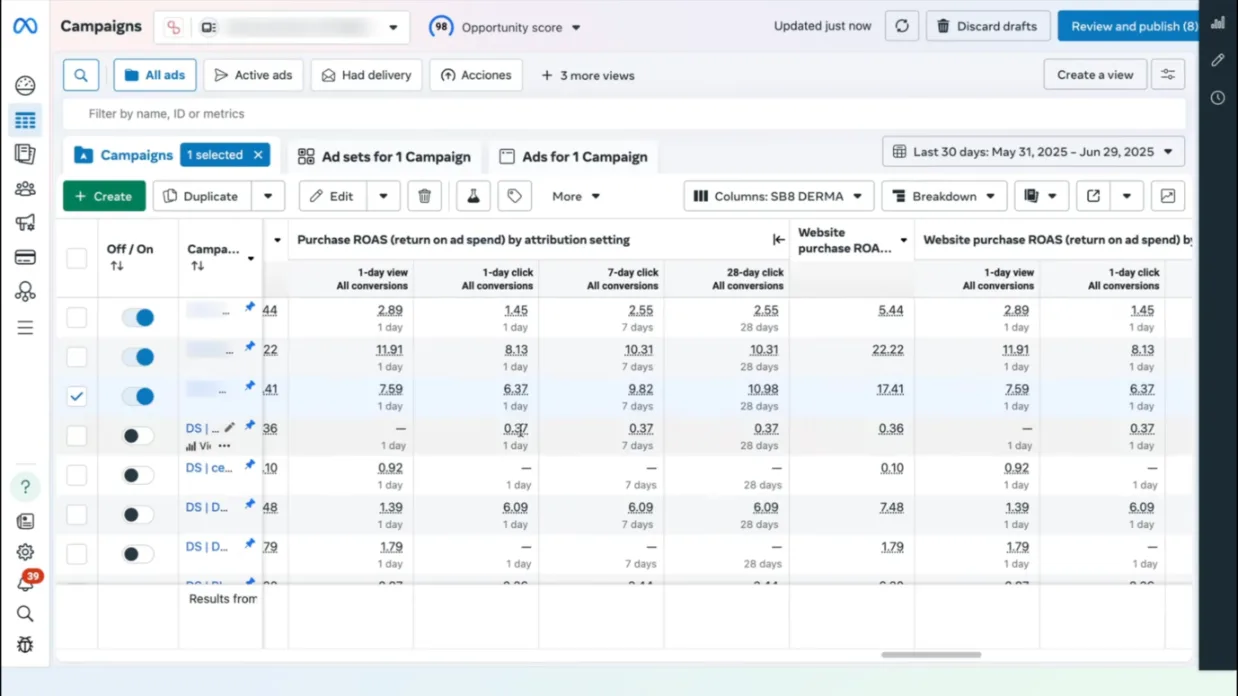
Task: Open the Website purchase ROAS column menu
Action: coord(903,240)
